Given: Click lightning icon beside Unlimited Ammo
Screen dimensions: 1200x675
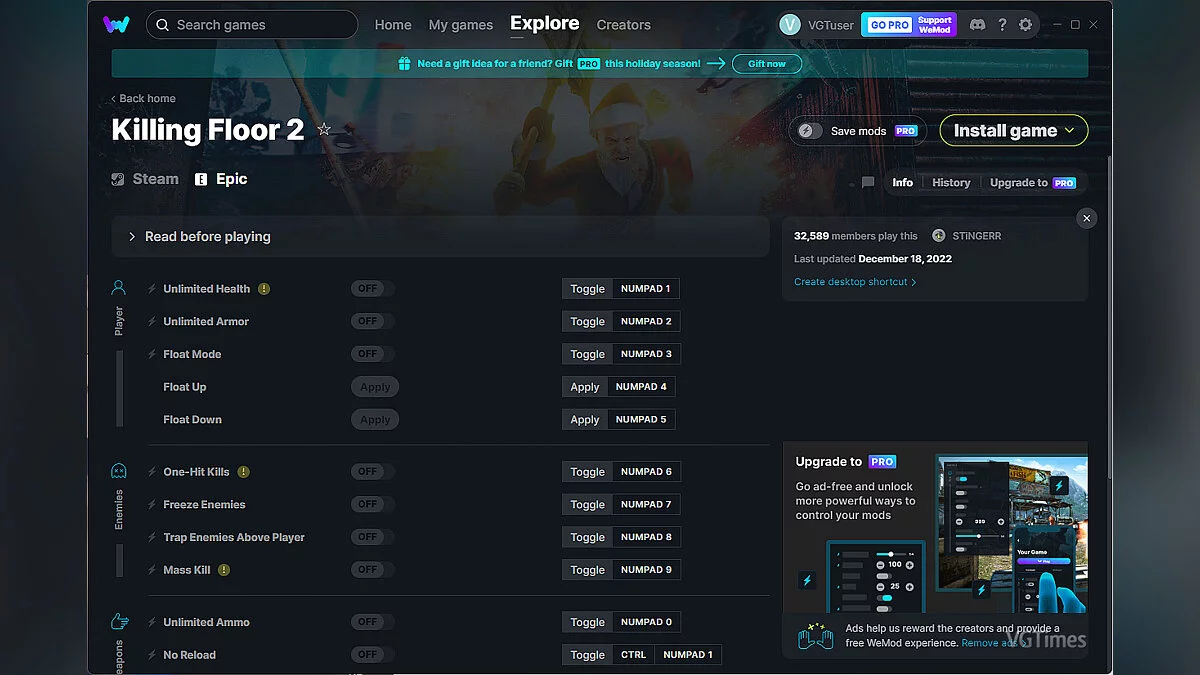Looking at the screenshot, I should tap(152, 623).
